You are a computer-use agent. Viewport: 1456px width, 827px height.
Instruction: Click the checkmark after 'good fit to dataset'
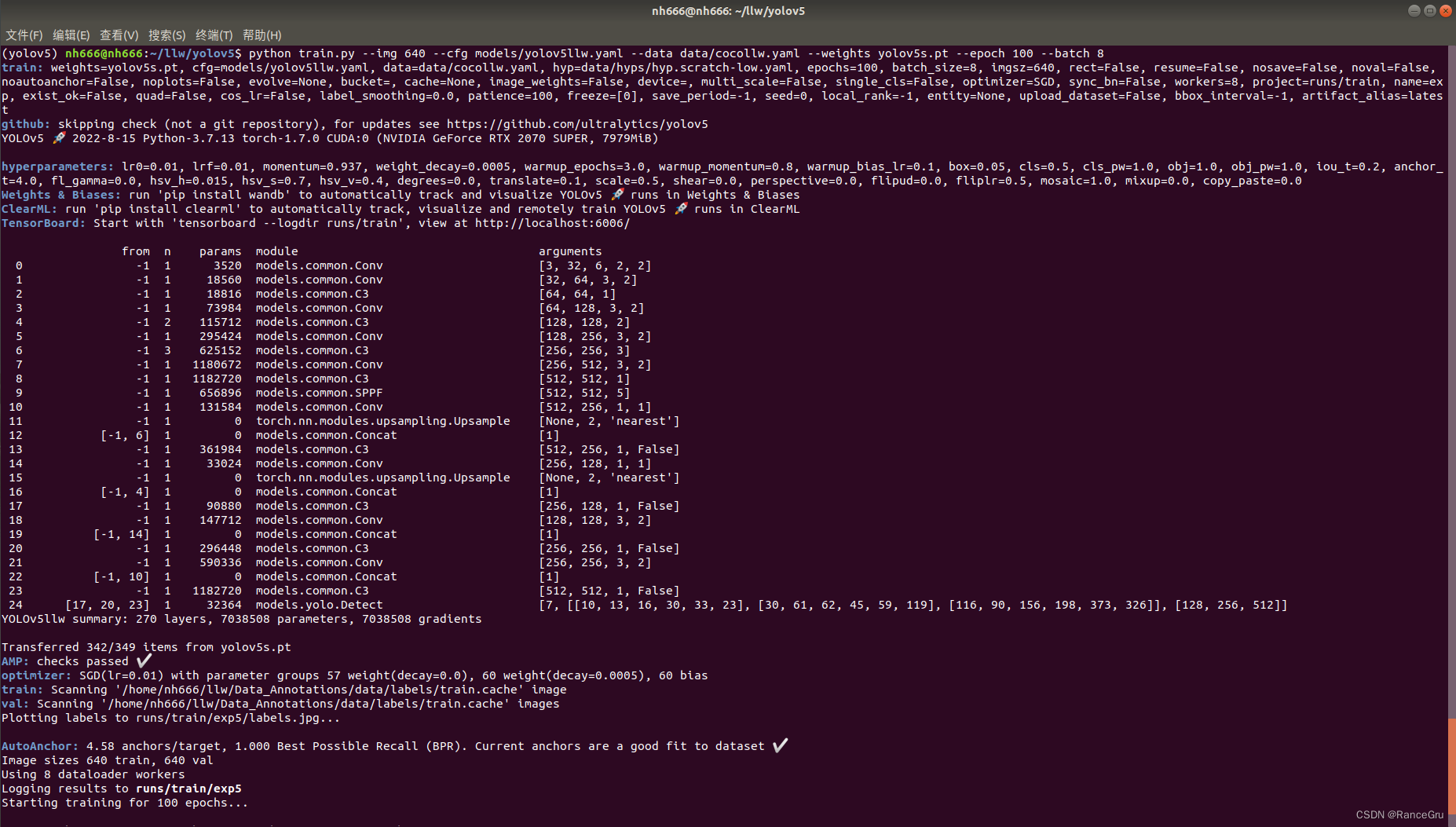(780, 745)
